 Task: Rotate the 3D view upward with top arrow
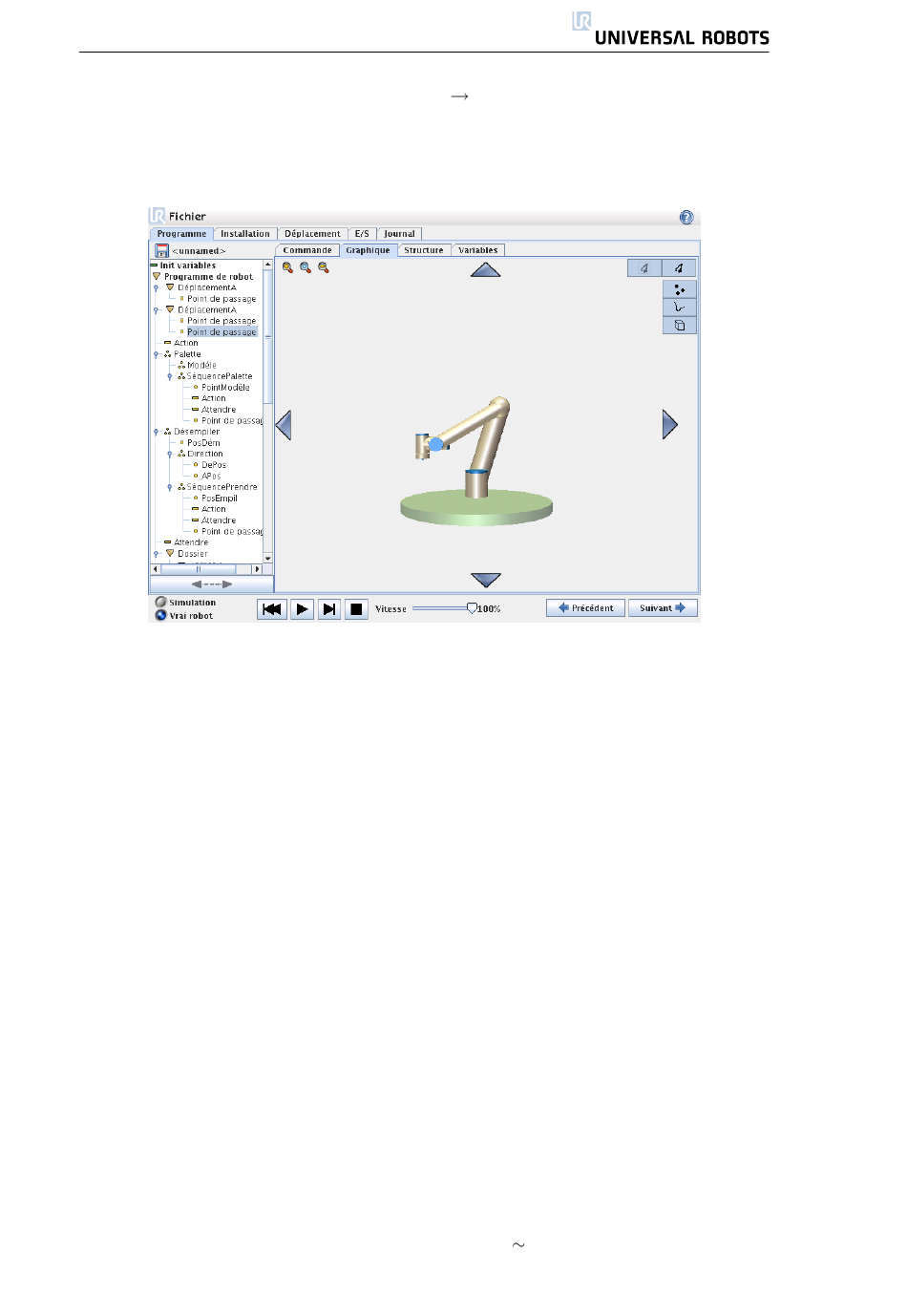(486, 270)
